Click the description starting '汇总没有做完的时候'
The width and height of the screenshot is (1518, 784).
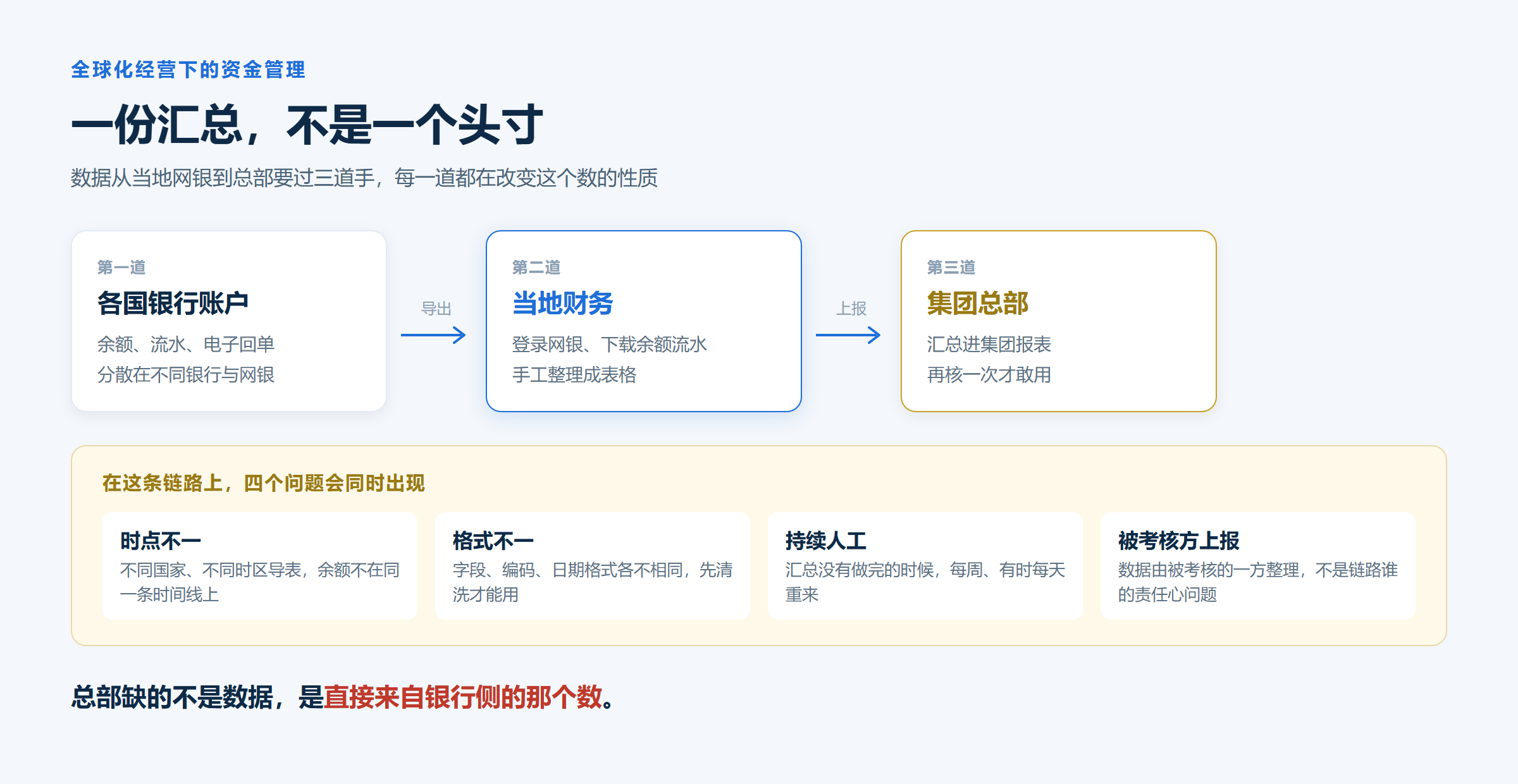click(925, 582)
